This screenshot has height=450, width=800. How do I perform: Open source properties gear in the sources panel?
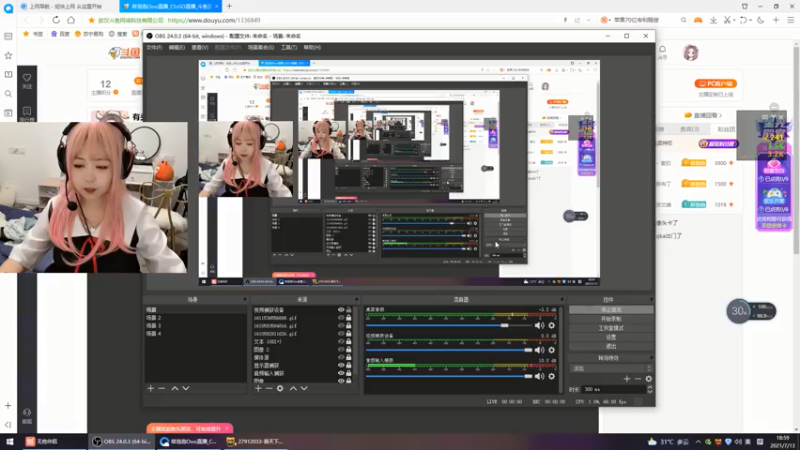coord(280,388)
